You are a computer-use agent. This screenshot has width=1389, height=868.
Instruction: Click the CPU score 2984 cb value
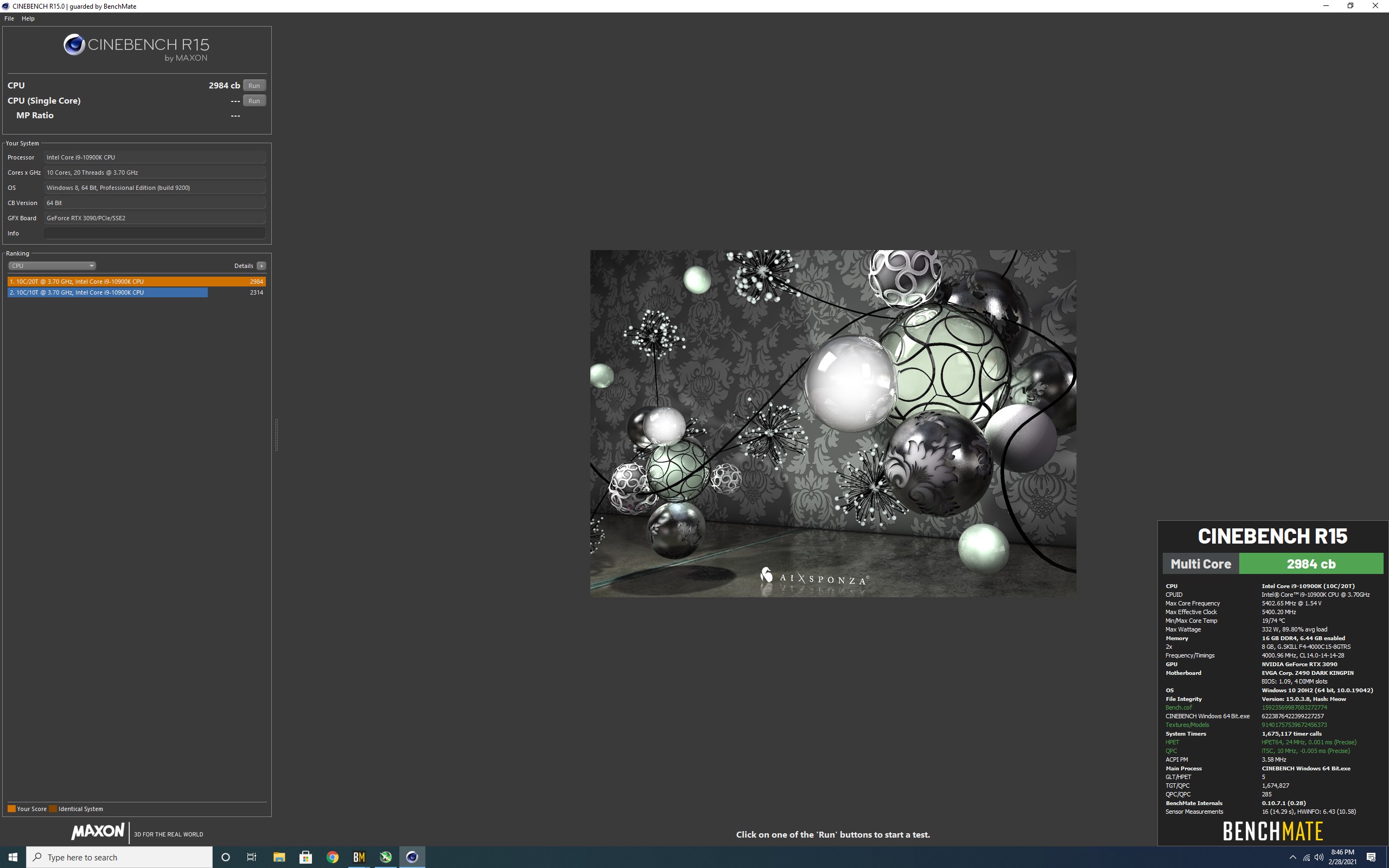[x=225, y=86]
